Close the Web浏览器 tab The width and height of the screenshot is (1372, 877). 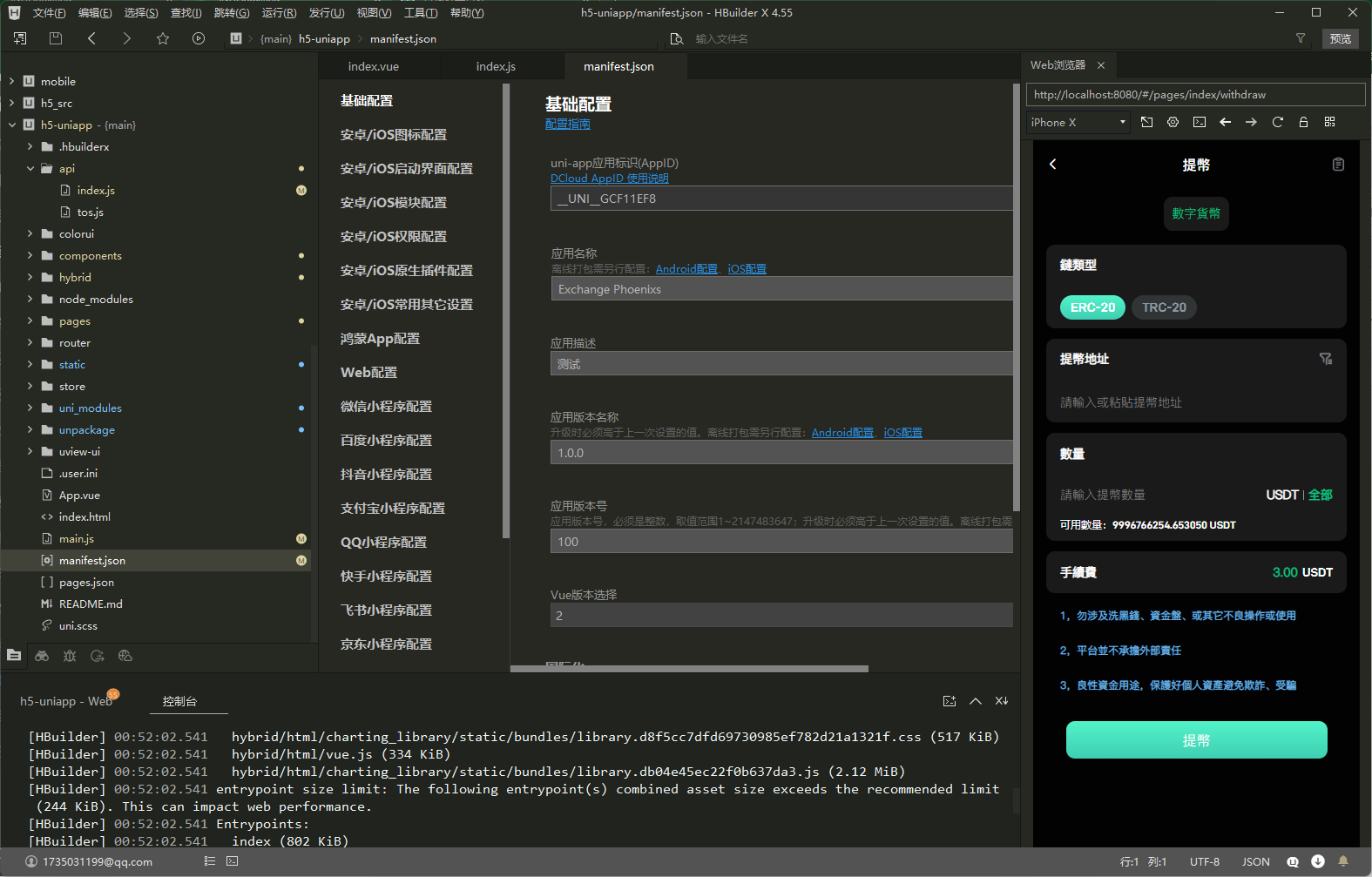tap(1101, 65)
